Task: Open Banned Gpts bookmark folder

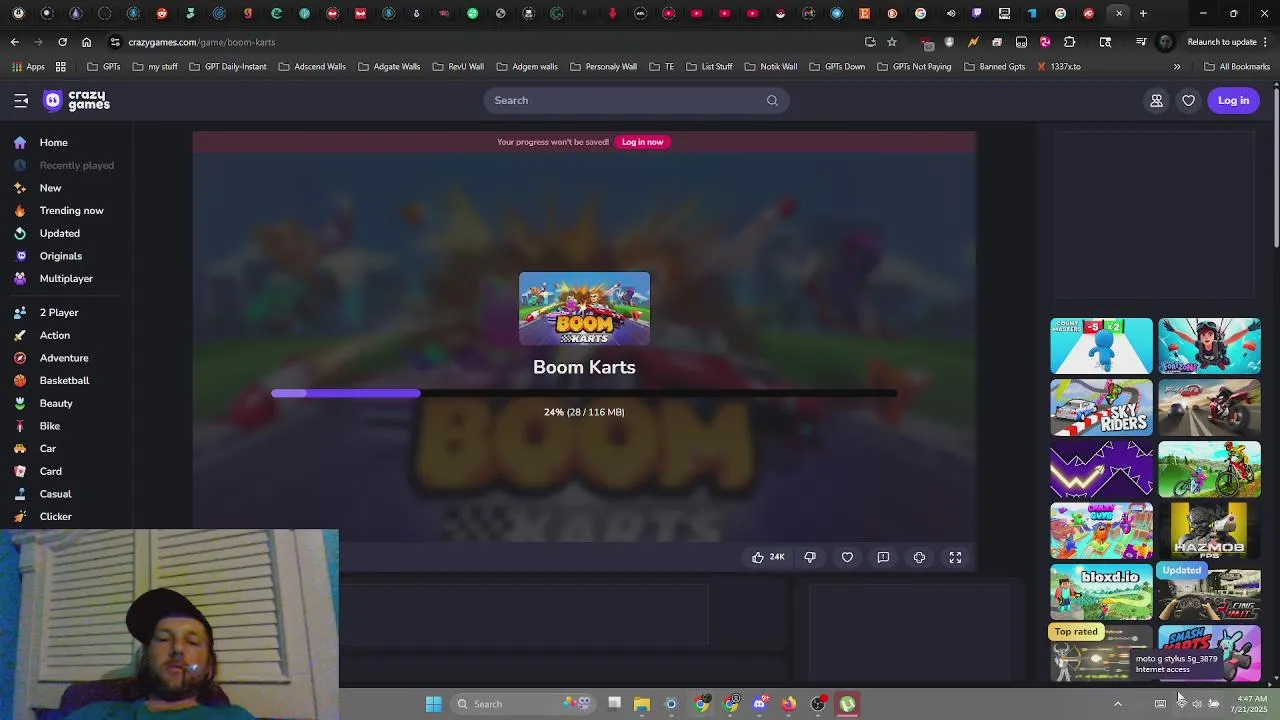Action: click(995, 67)
